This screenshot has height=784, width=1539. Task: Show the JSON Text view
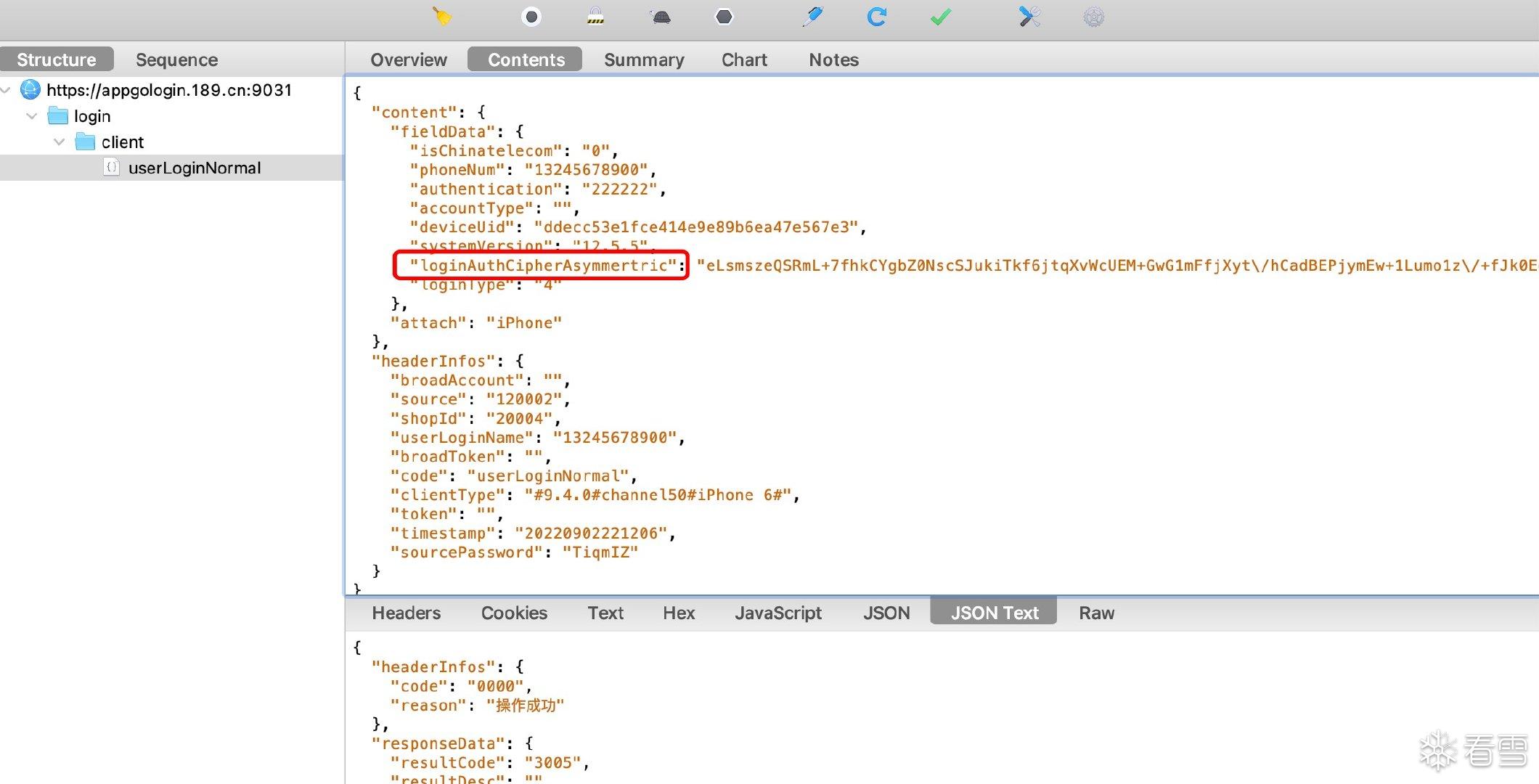pyautogui.click(x=994, y=613)
